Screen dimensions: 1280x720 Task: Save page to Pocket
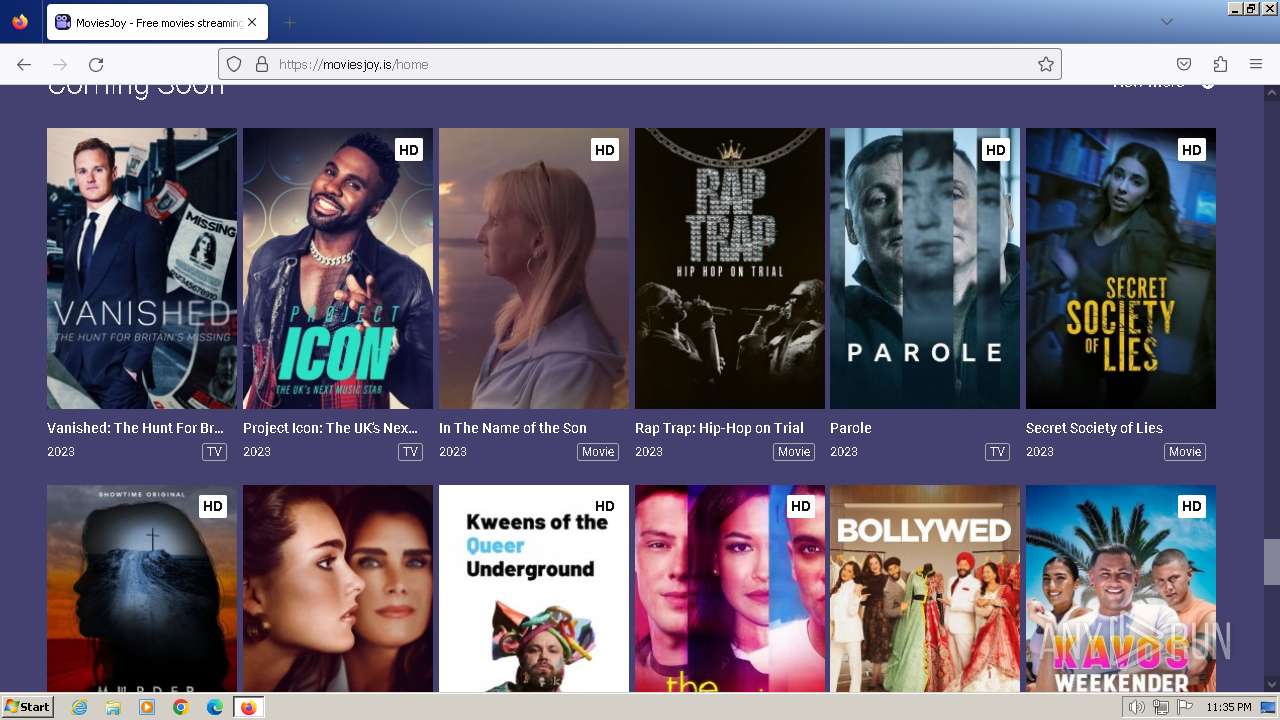(x=1184, y=64)
